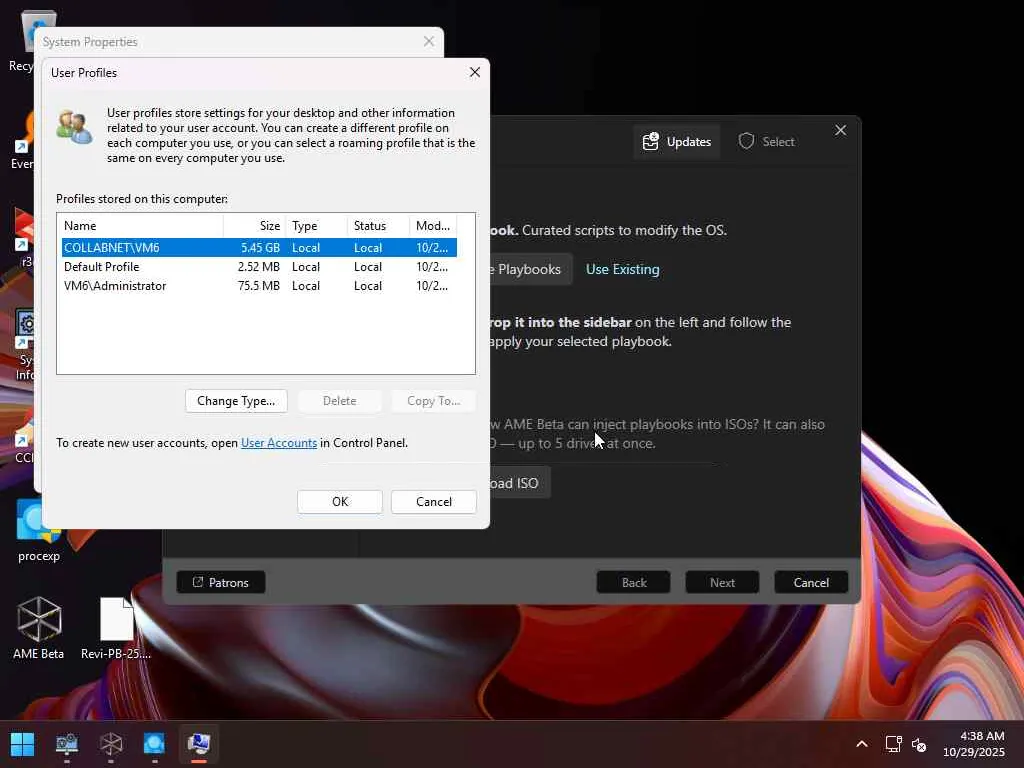Click the Type column header

pyautogui.click(x=316, y=226)
